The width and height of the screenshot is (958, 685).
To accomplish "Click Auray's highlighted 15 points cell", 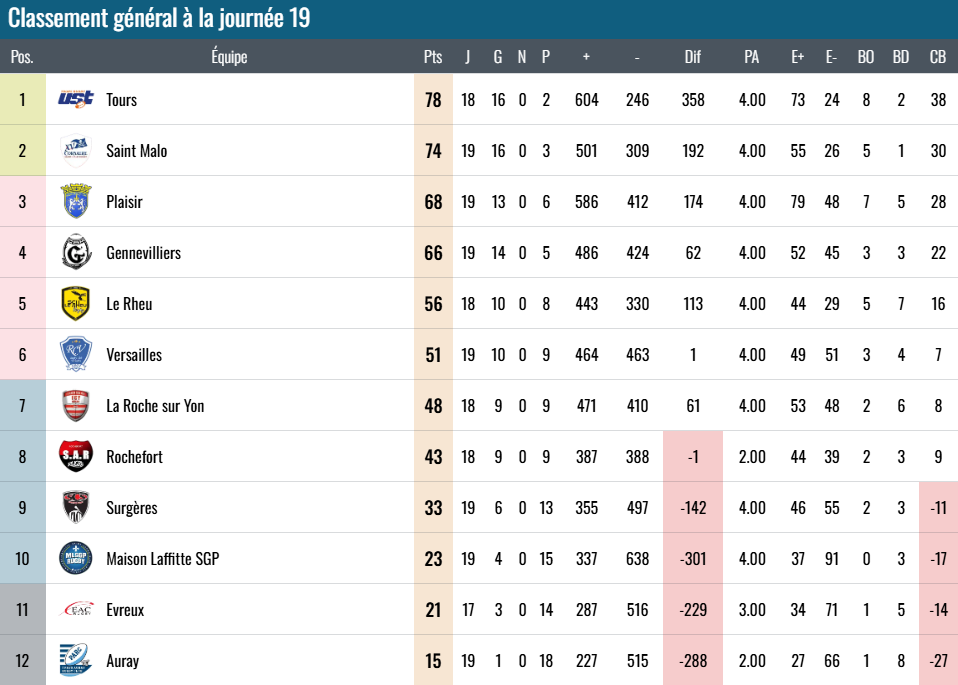I will pos(433,660).
